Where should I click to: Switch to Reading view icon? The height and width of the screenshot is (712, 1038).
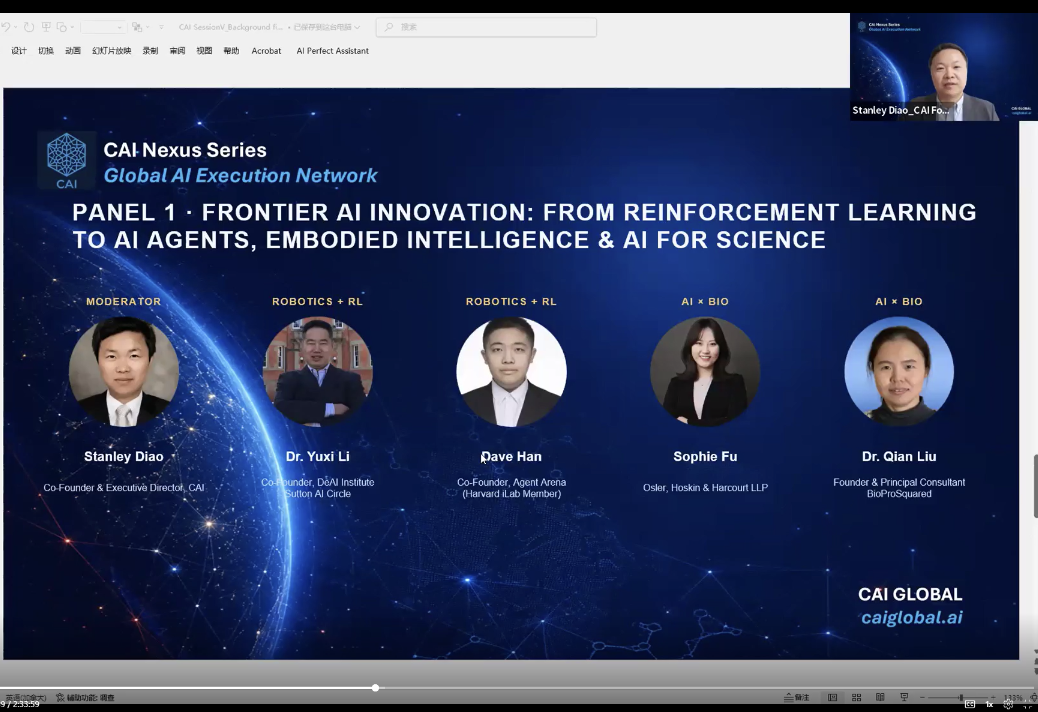coord(880,697)
